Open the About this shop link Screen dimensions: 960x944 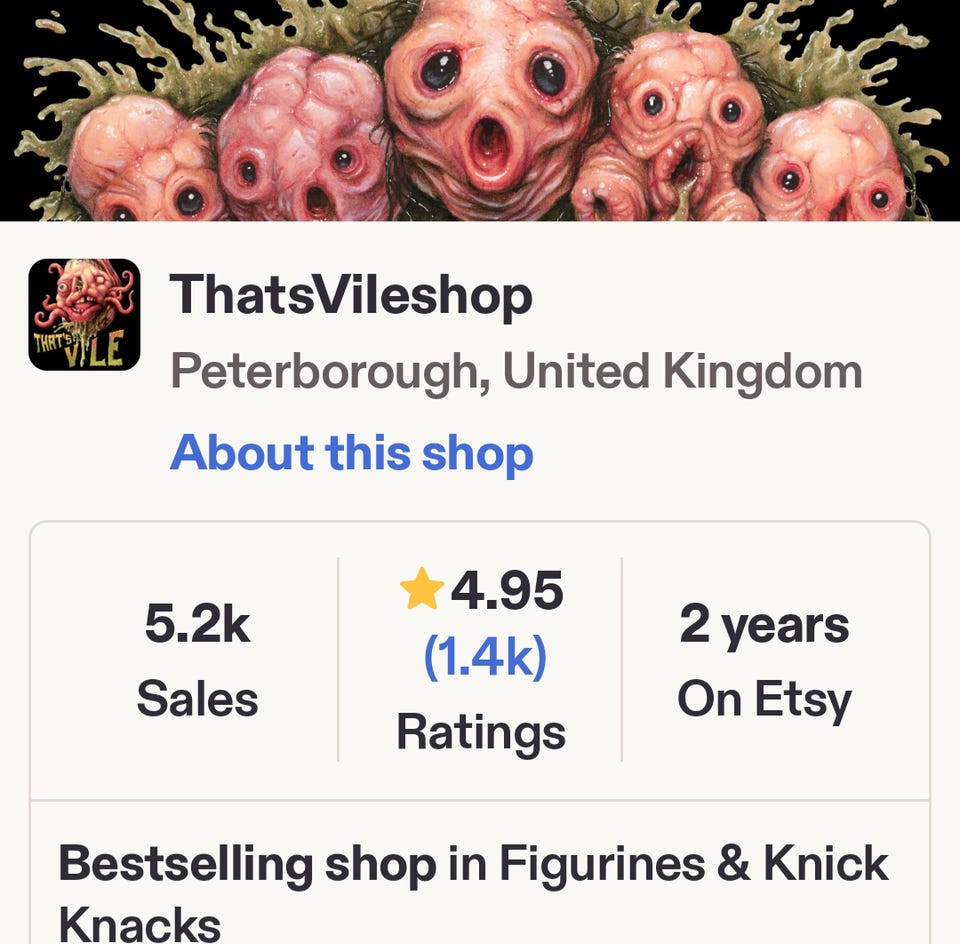351,453
